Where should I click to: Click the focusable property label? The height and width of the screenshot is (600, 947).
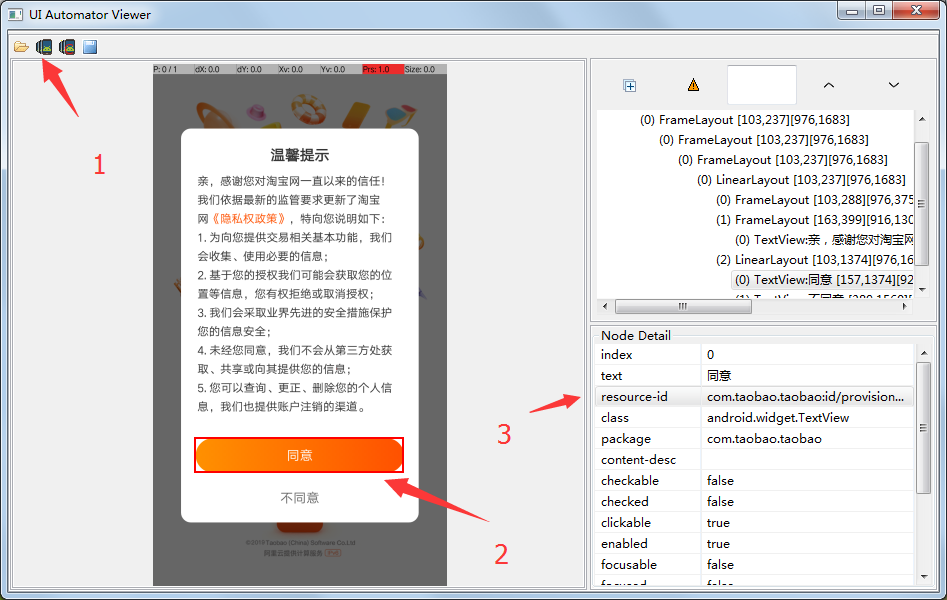click(x=629, y=564)
